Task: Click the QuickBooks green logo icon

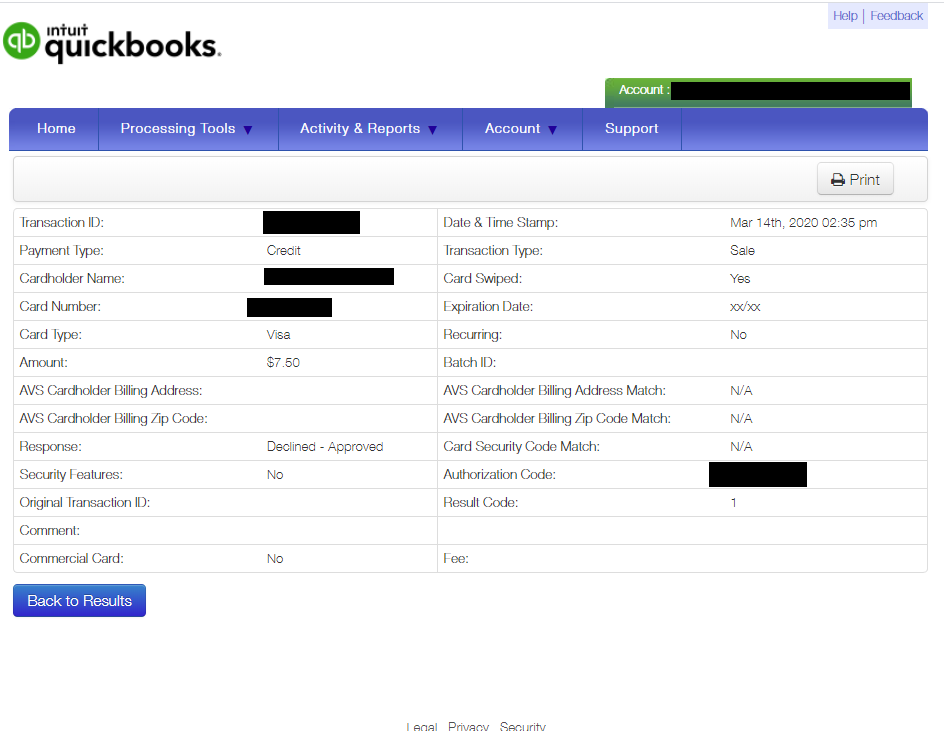Action: pyautogui.click(x=22, y=41)
